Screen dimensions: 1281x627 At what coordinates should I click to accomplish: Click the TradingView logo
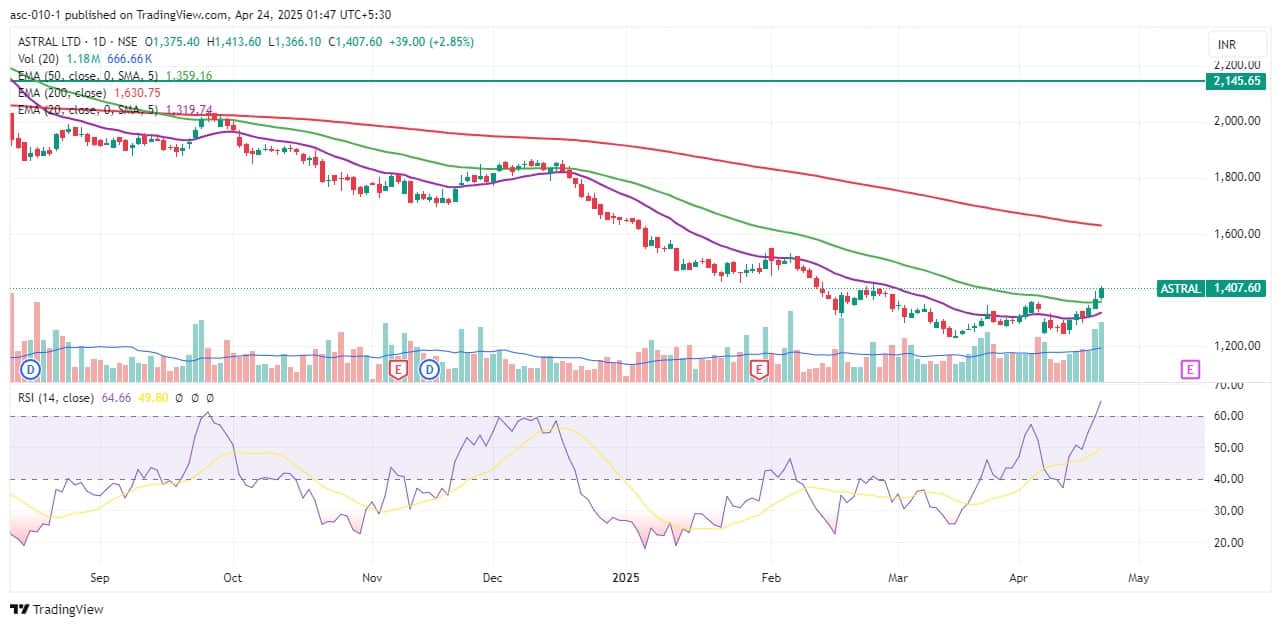pyautogui.click(x=57, y=609)
